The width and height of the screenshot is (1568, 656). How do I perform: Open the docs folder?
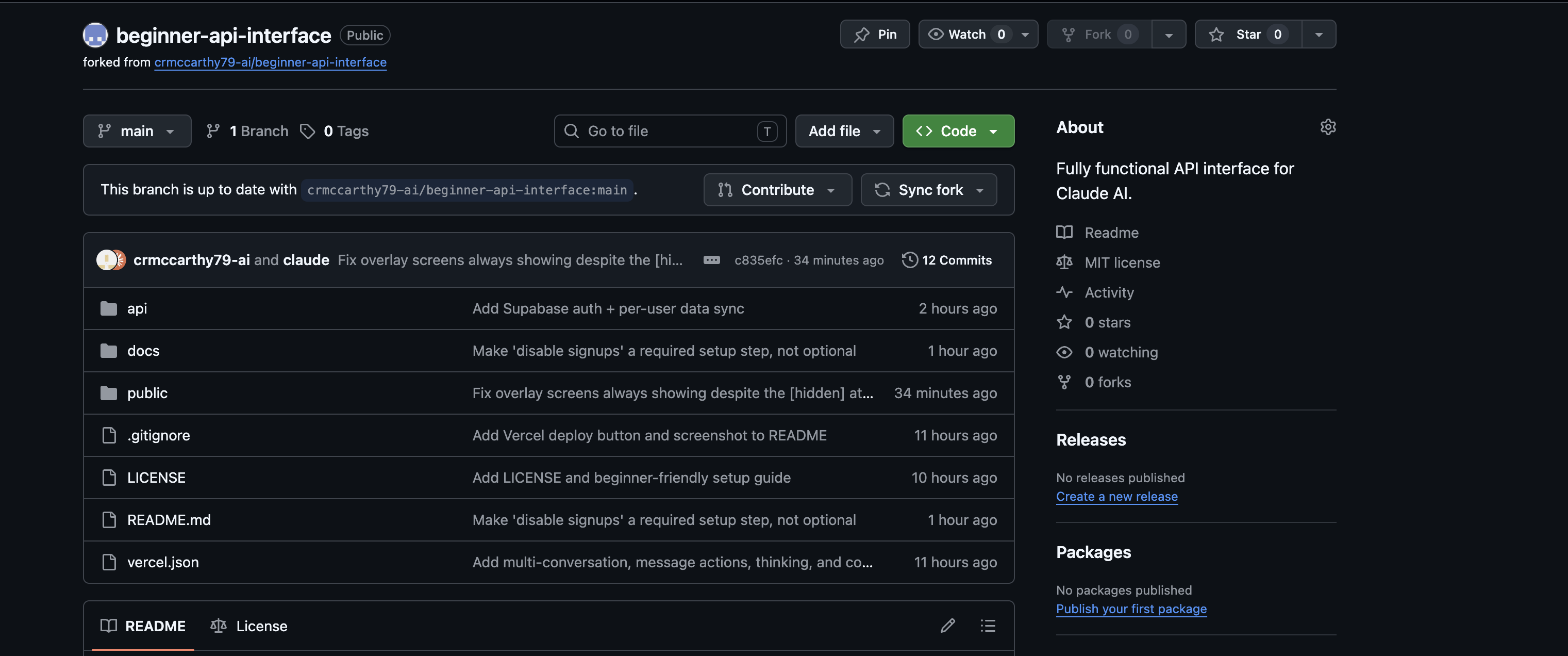click(143, 351)
